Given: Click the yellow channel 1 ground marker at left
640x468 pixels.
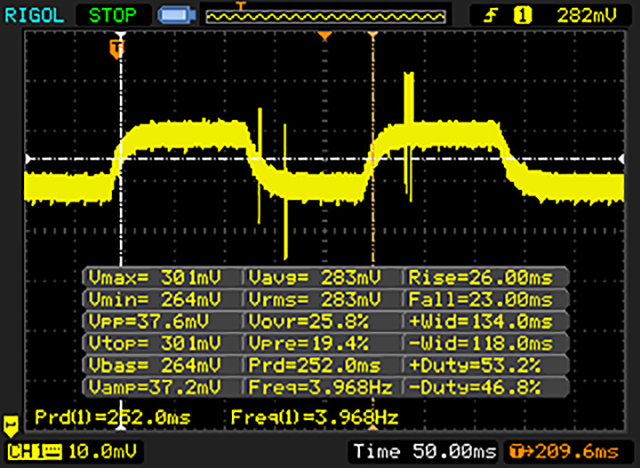Looking at the screenshot, I should [11, 426].
